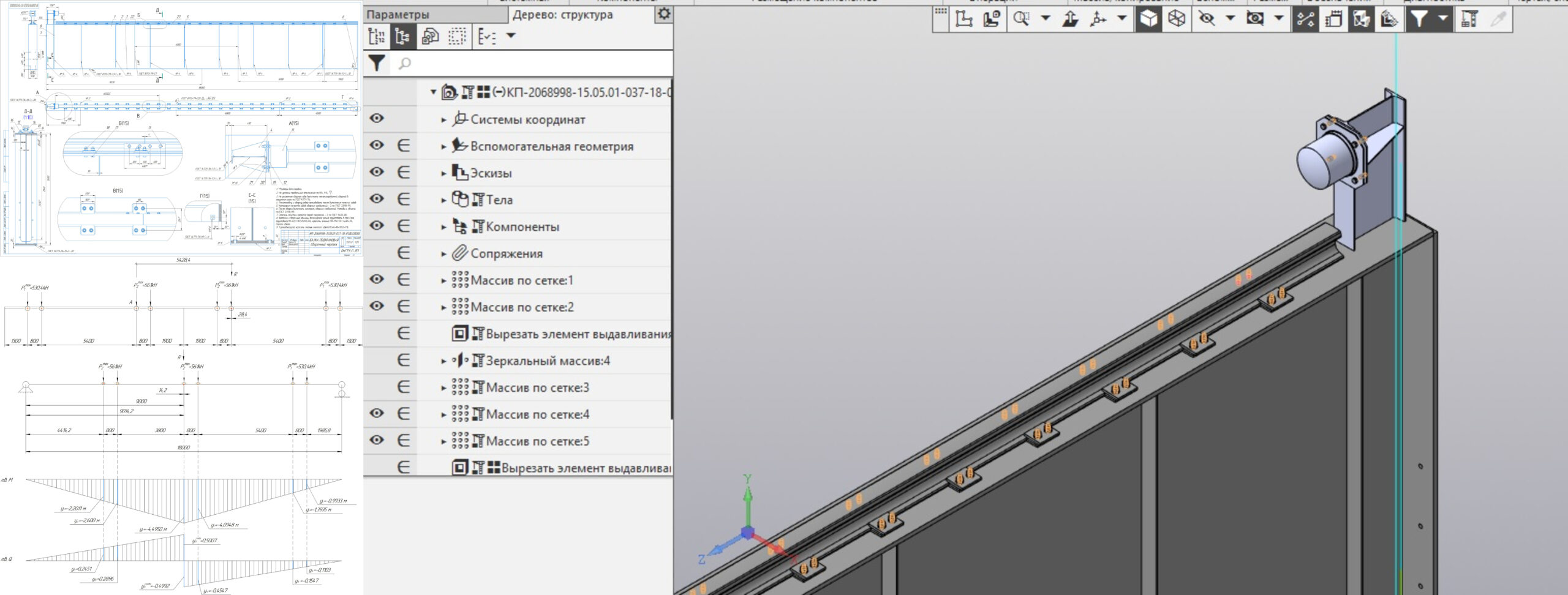Image resolution: width=1568 pixels, height=595 pixels.
Task: Click the normal-to-plane view icon
Action: pyautogui.click(x=1070, y=19)
